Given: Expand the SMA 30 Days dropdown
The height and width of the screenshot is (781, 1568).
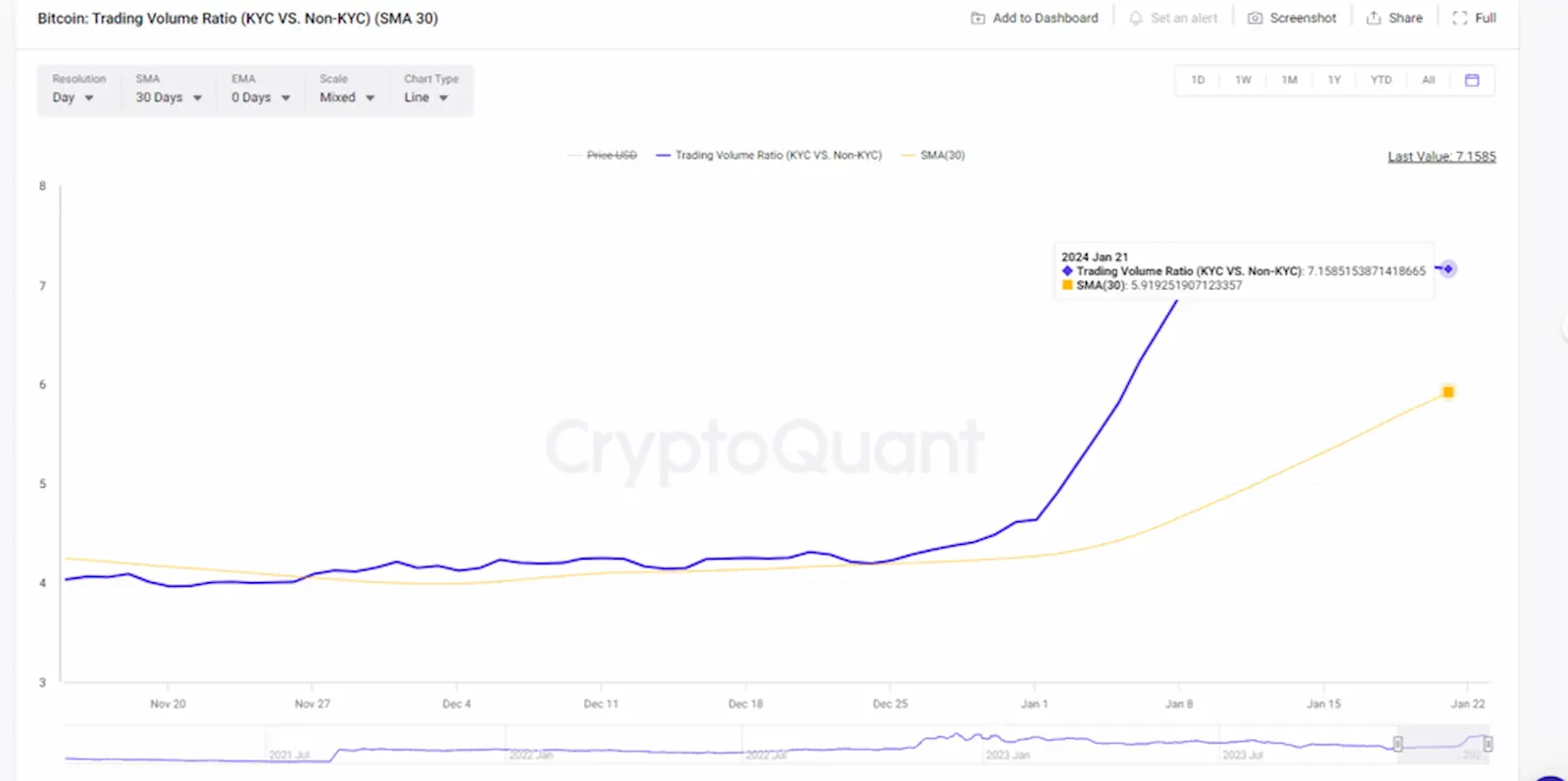Looking at the screenshot, I should 169,97.
